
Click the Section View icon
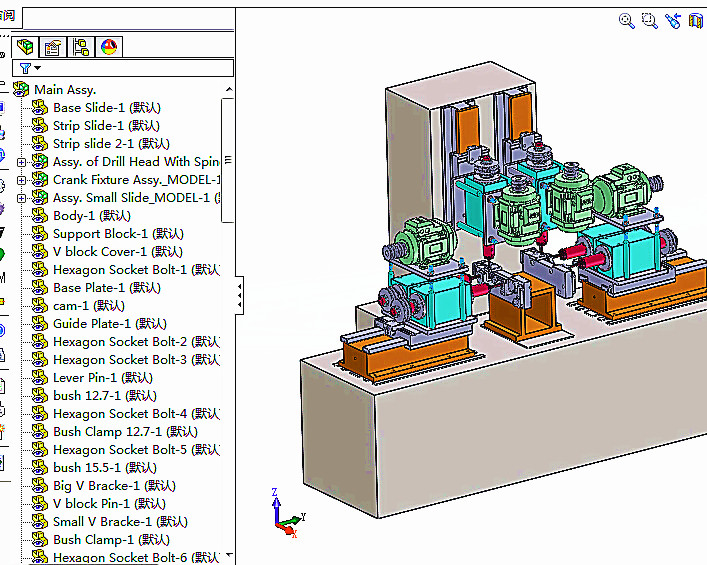(x=696, y=21)
